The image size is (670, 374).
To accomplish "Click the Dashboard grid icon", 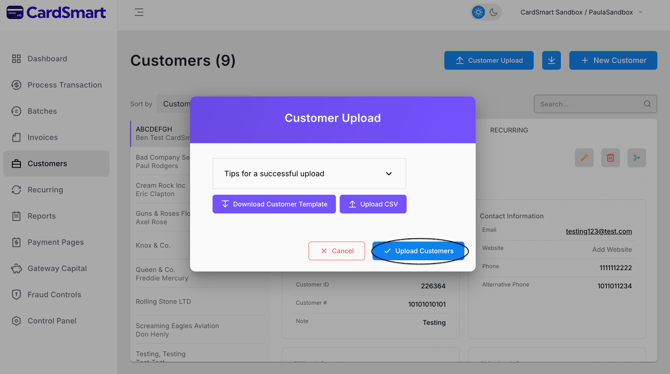I will point(16,59).
